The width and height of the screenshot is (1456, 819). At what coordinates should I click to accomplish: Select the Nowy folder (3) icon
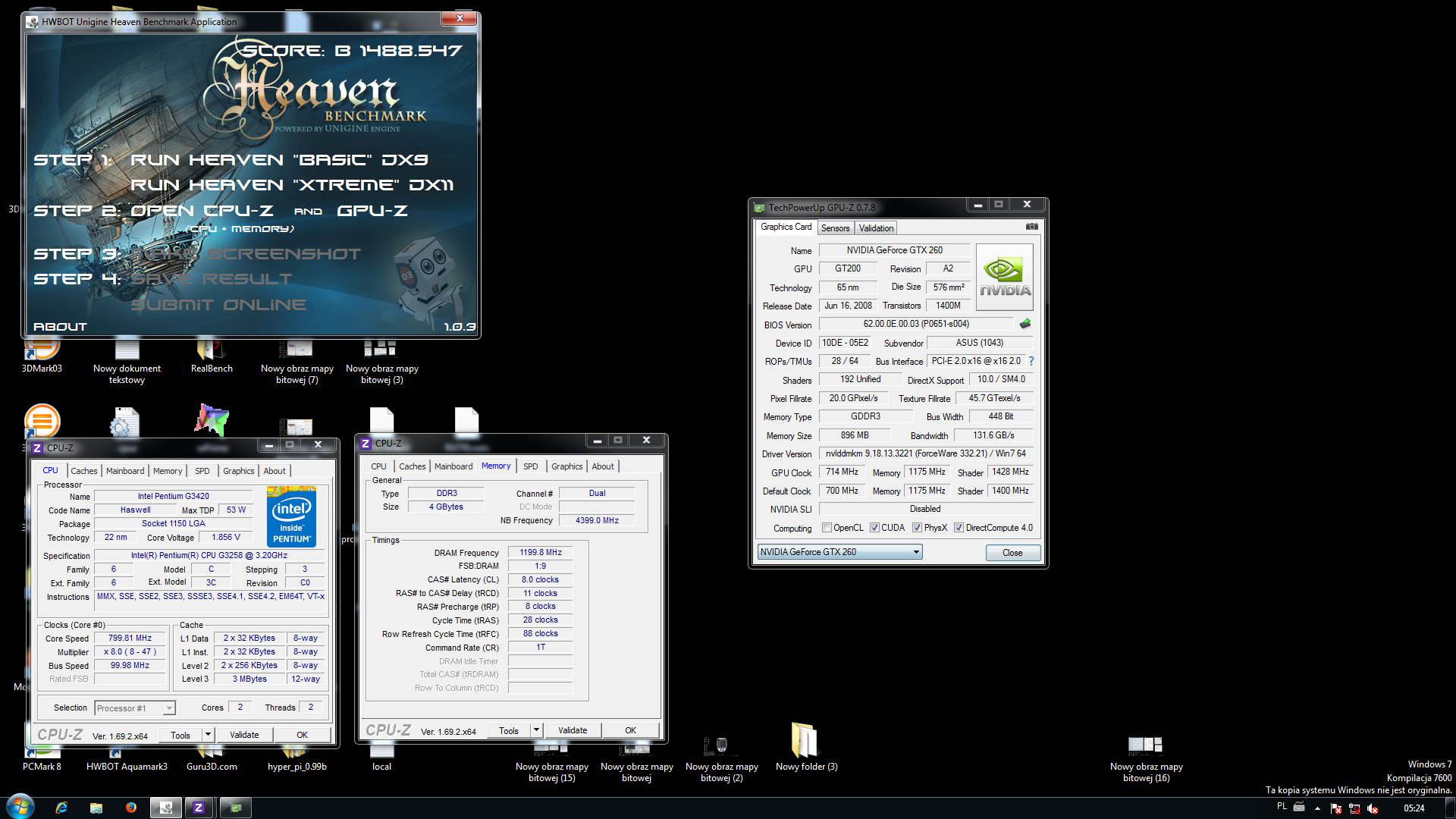[x=806, y=747]
